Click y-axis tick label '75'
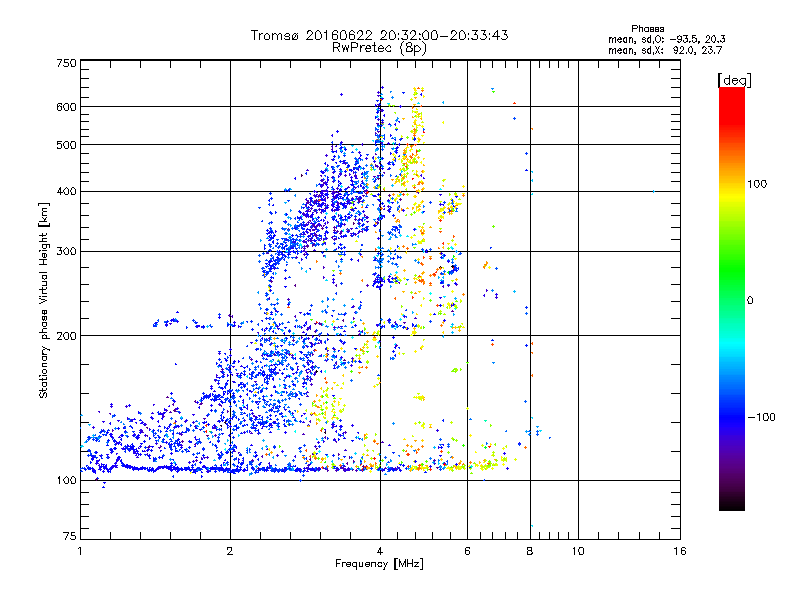 coord(70,536)
